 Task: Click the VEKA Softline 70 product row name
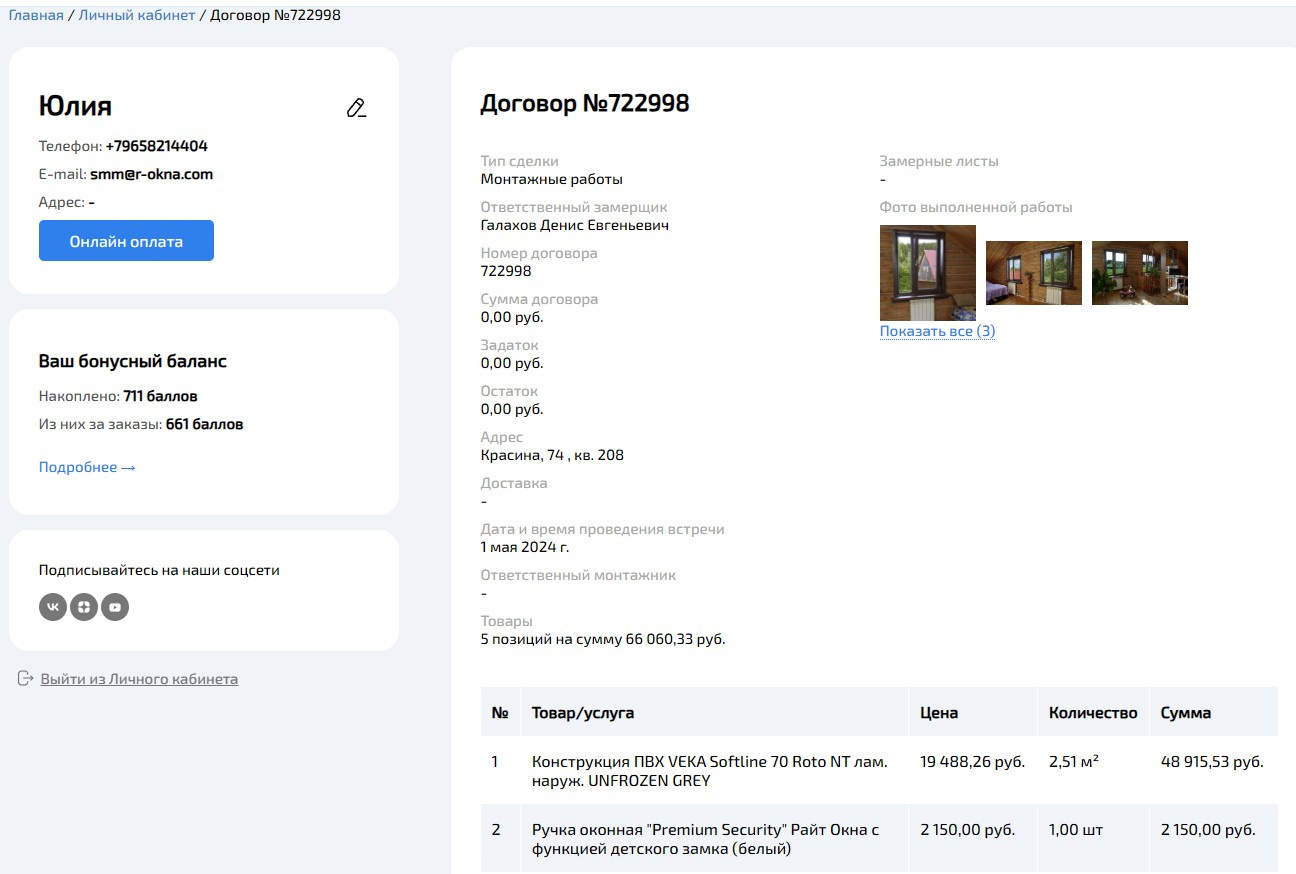tap(709, 771)
